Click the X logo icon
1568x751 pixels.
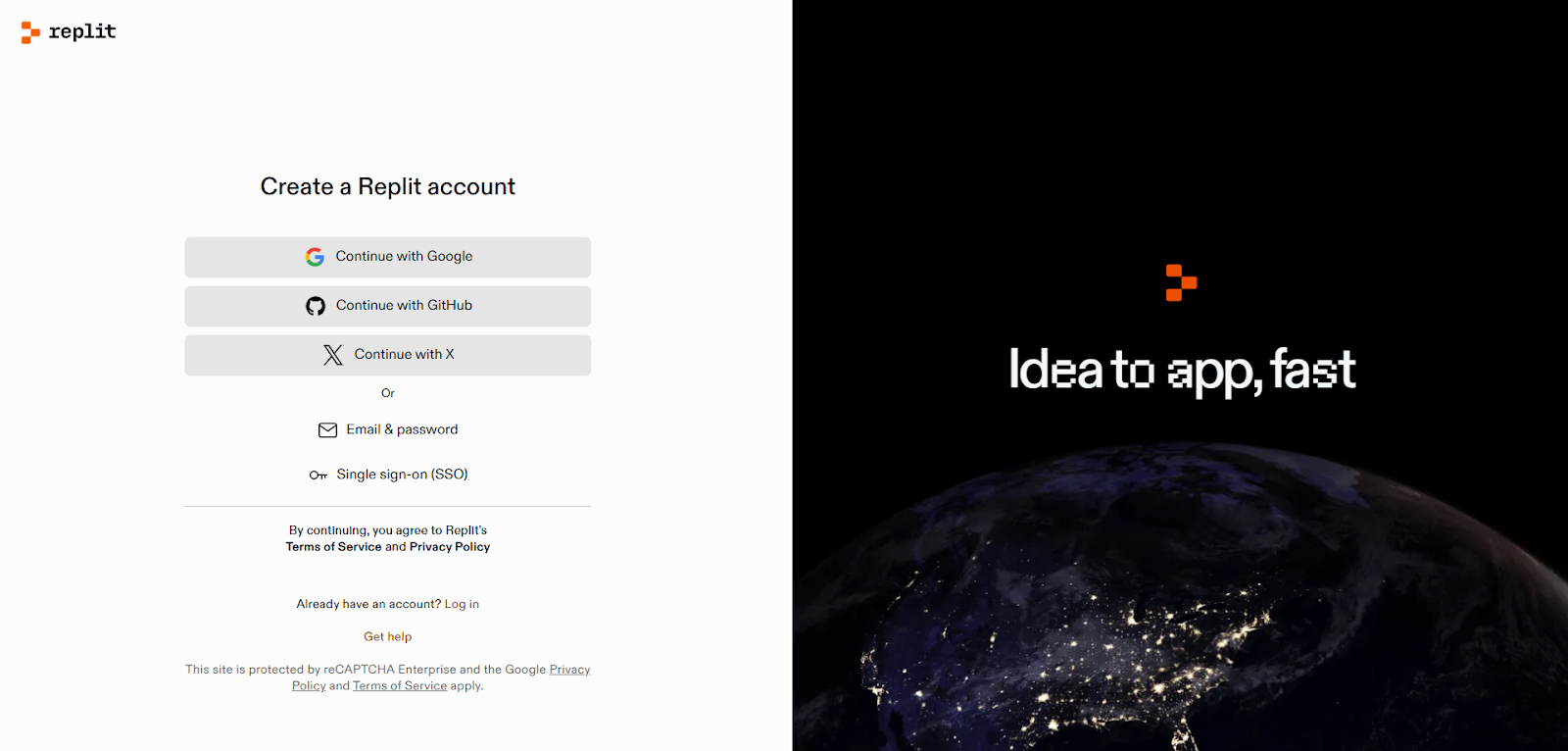point(333,355)
